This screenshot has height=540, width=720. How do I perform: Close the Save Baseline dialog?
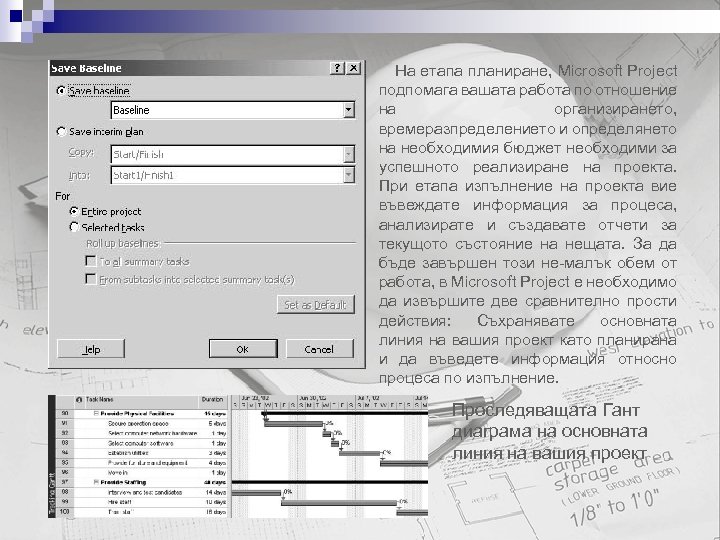point(353,68)
